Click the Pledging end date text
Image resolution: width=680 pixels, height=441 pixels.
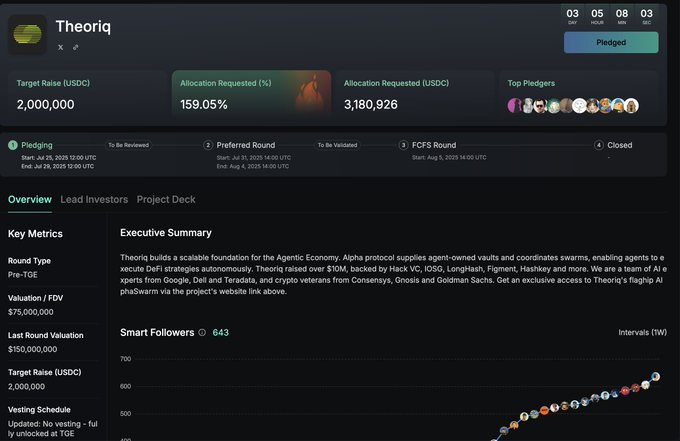57,166
